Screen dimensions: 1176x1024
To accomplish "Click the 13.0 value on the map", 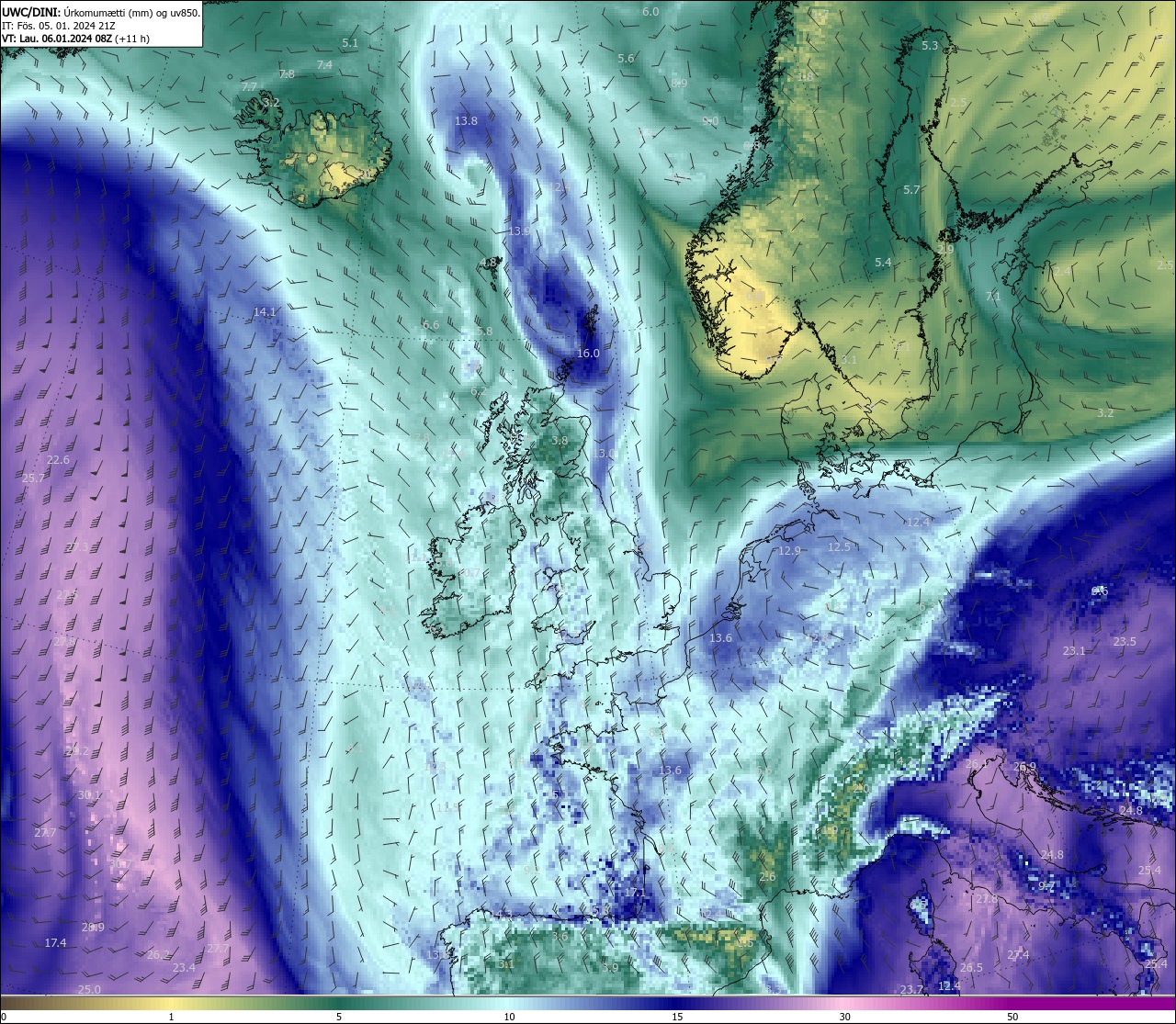I will coord(605,454).
